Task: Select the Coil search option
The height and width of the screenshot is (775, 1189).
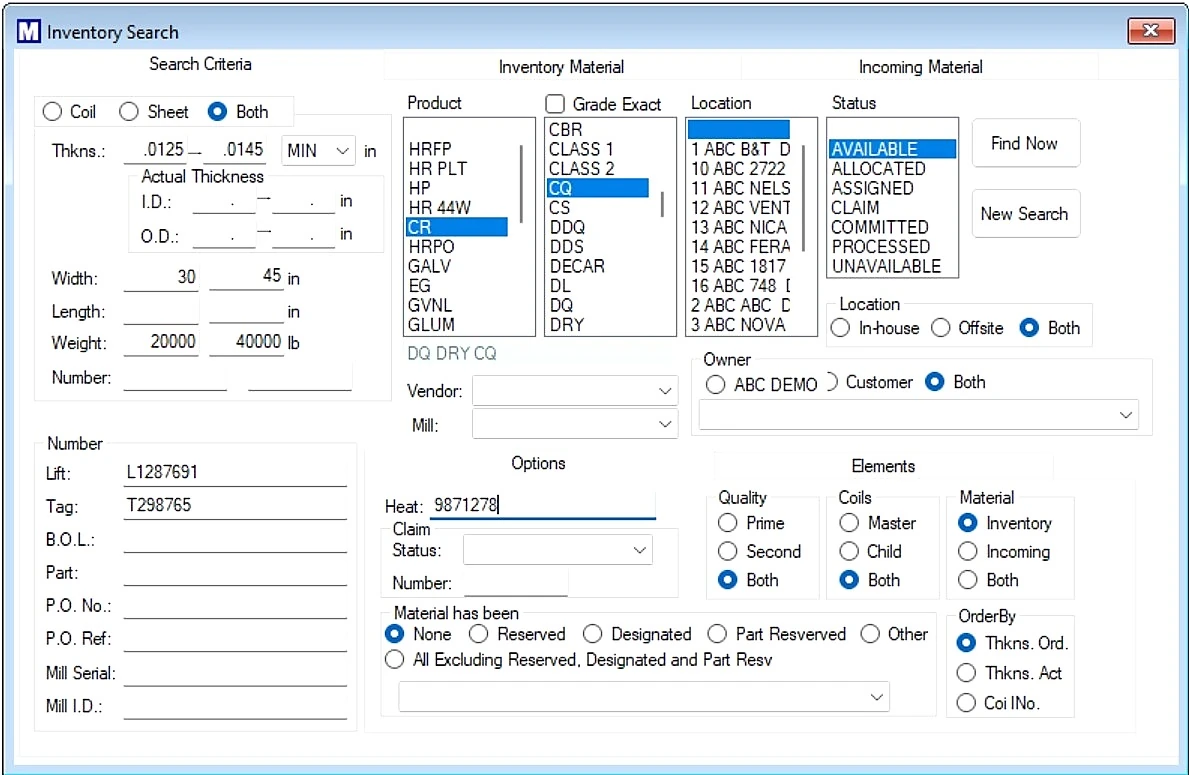Action: (51, 112)
